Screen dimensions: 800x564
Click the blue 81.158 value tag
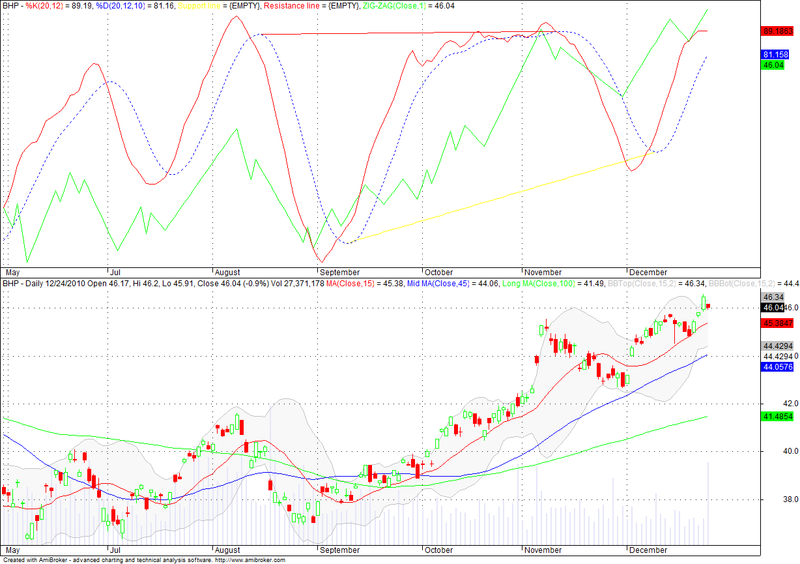pos(775,54)
